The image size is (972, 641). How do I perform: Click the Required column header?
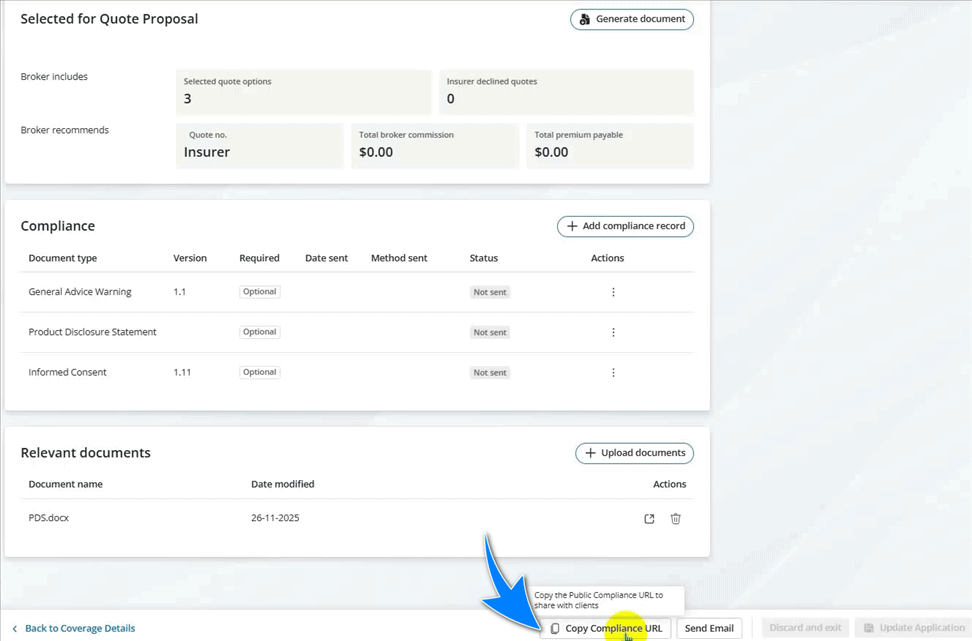[x=259, y=259]
